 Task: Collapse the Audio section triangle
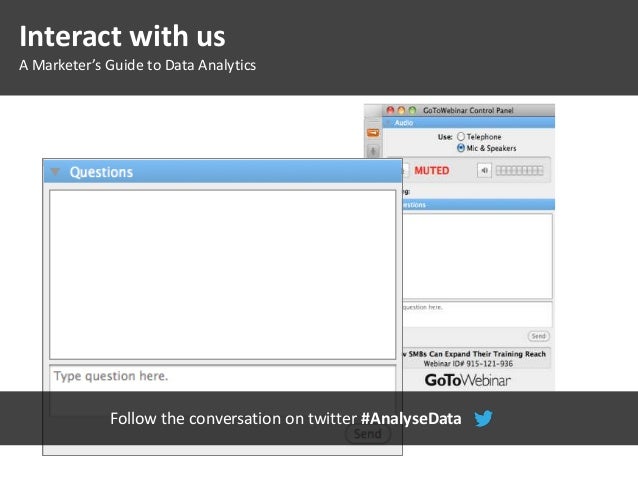pyautogui.click(x=389, y=123)
